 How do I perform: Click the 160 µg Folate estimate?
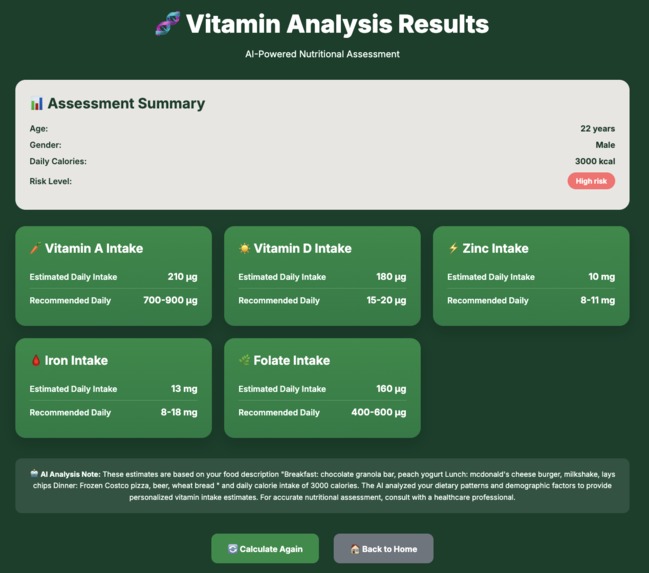point(391,389)
